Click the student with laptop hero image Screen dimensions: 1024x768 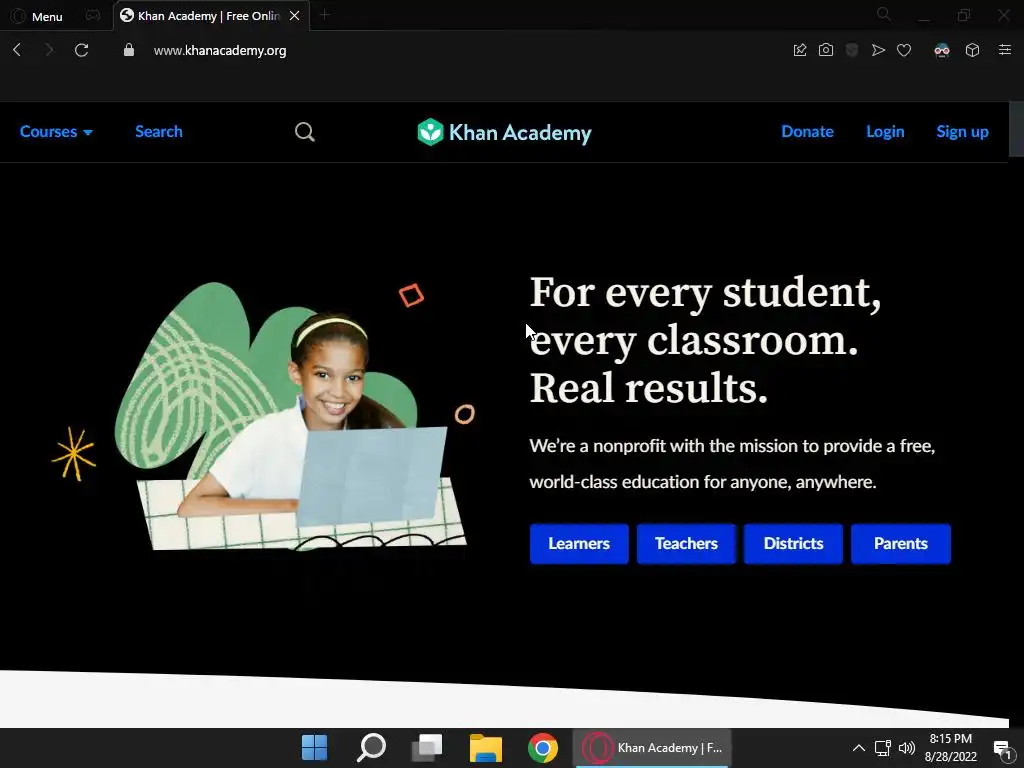click(291, 416)
